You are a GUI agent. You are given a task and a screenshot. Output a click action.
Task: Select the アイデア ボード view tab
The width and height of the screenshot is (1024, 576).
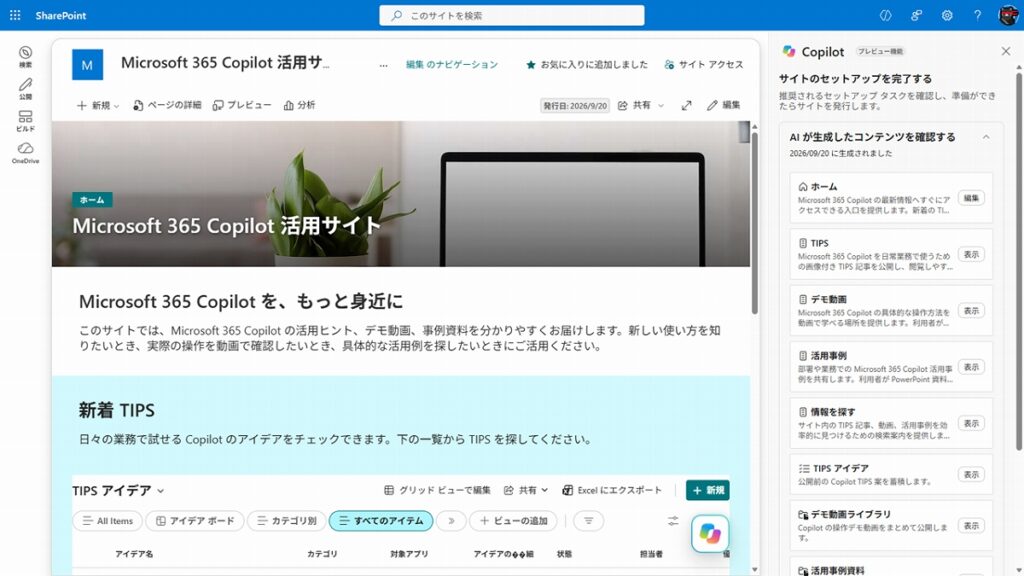click(195, 521)
